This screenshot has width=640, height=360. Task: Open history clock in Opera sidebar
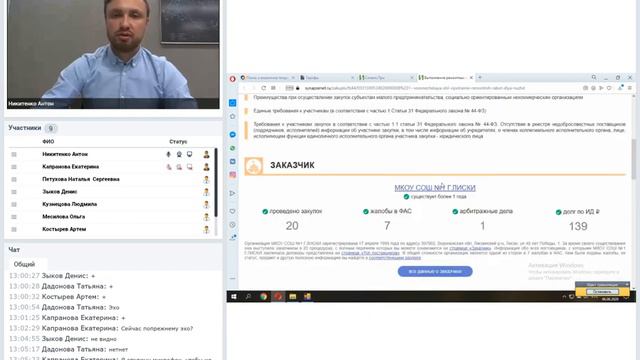233,225
